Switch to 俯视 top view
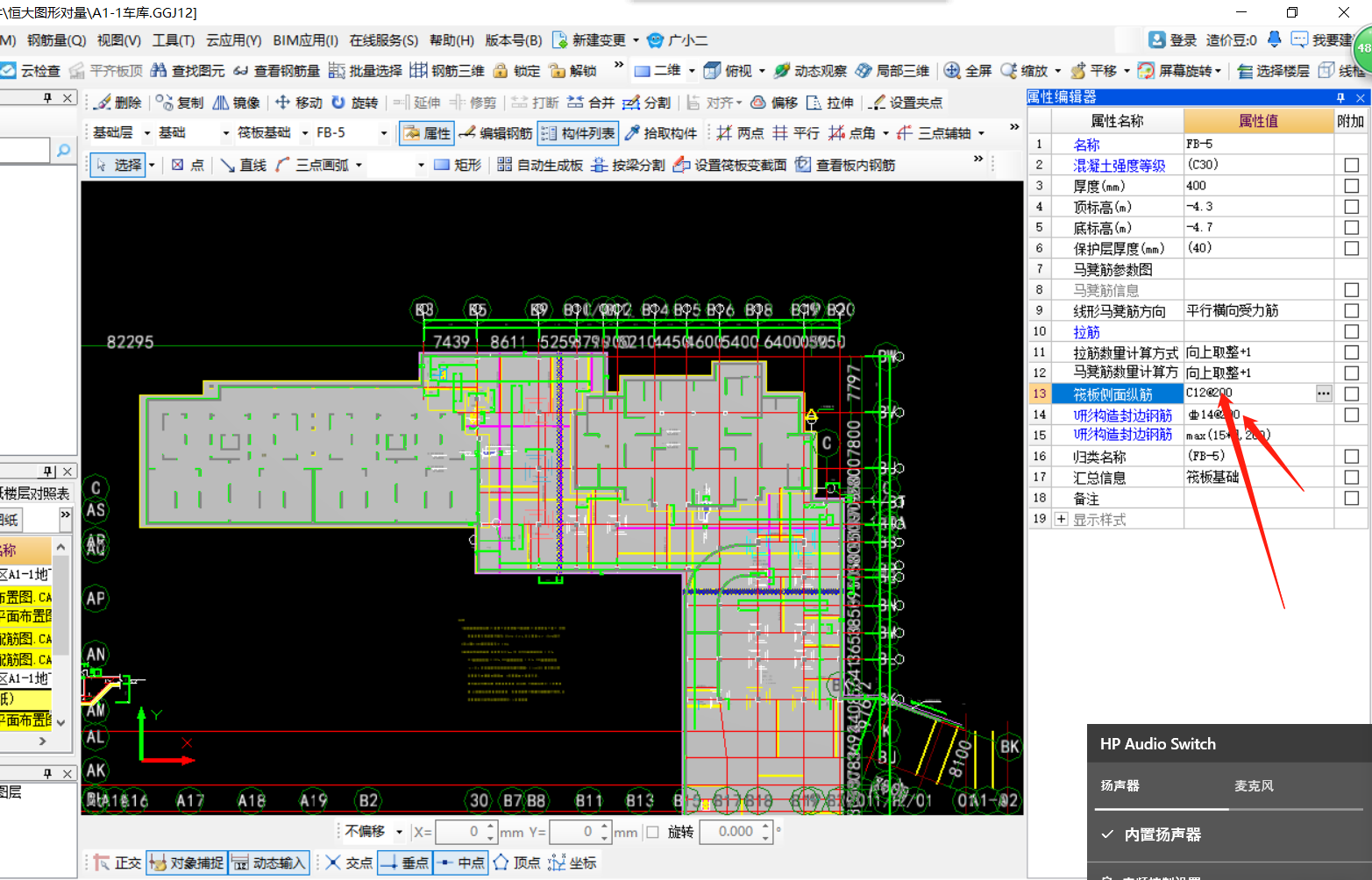Screen dimensions: 1372x880 click(729, 71)
